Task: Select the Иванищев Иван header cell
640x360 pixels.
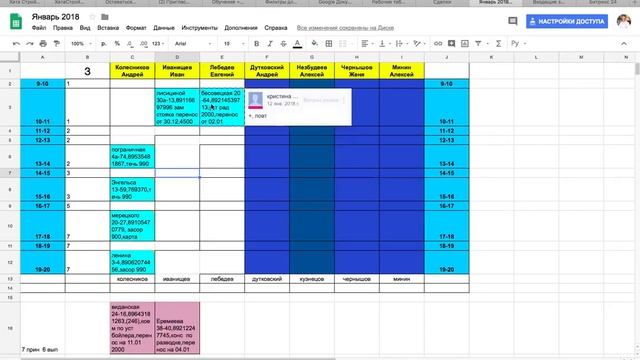Action: click(x=177, y=71)
